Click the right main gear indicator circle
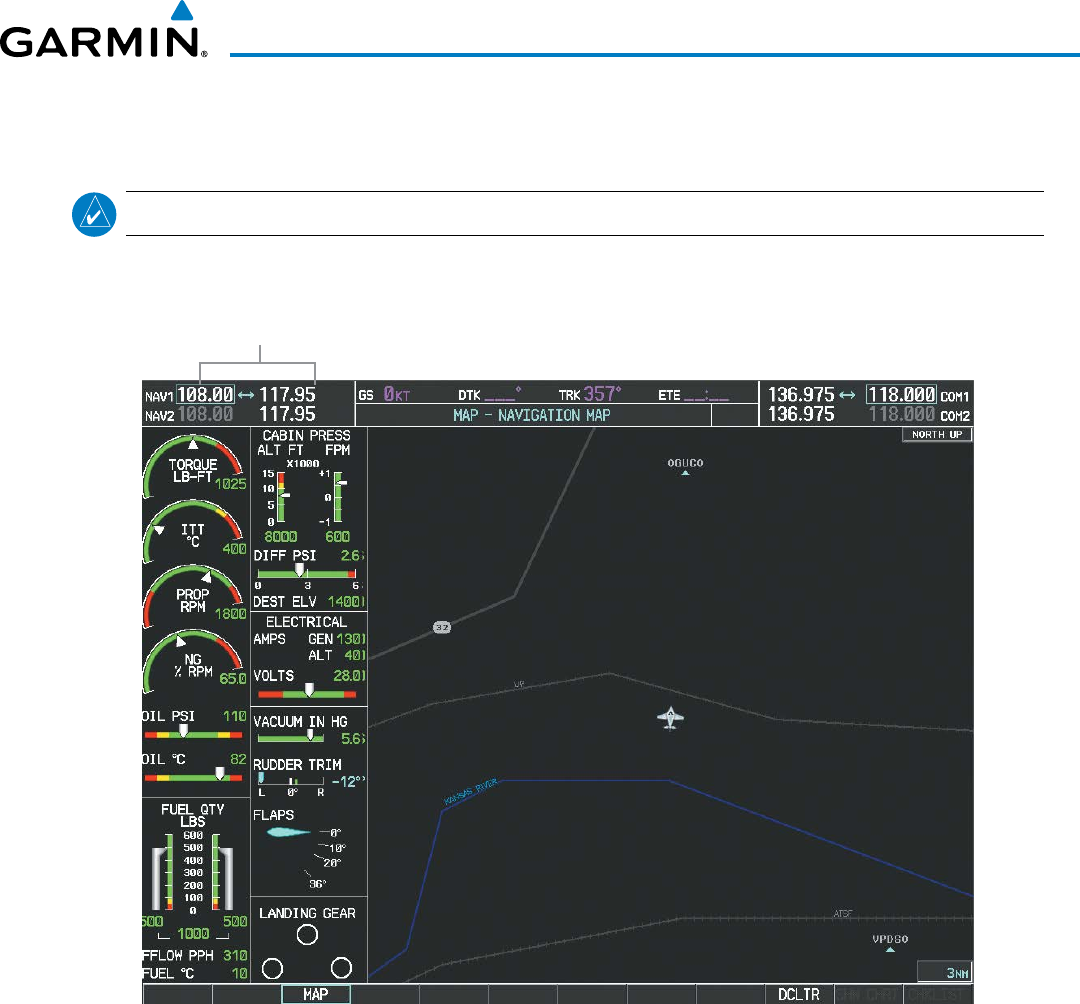Screen dimensions: 1080x1004 pyautogui.click(x=341, y=968)
